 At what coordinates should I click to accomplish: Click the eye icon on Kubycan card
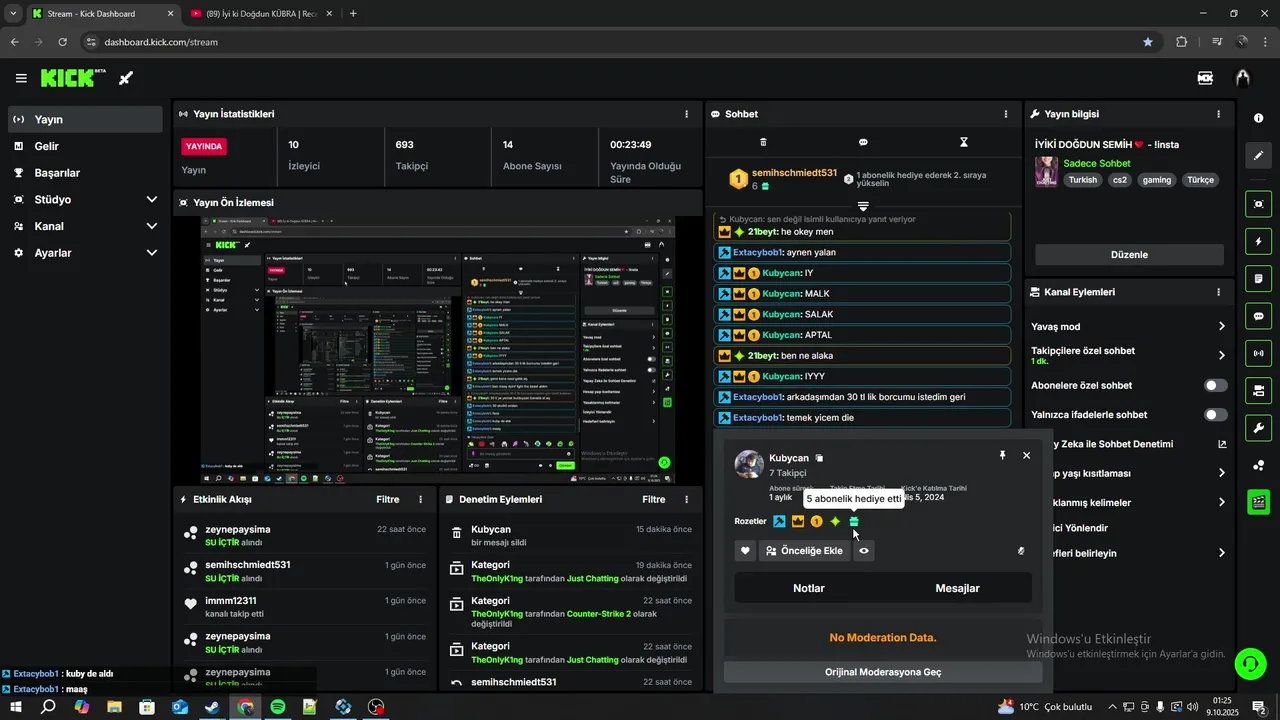[x=864, y=551]
